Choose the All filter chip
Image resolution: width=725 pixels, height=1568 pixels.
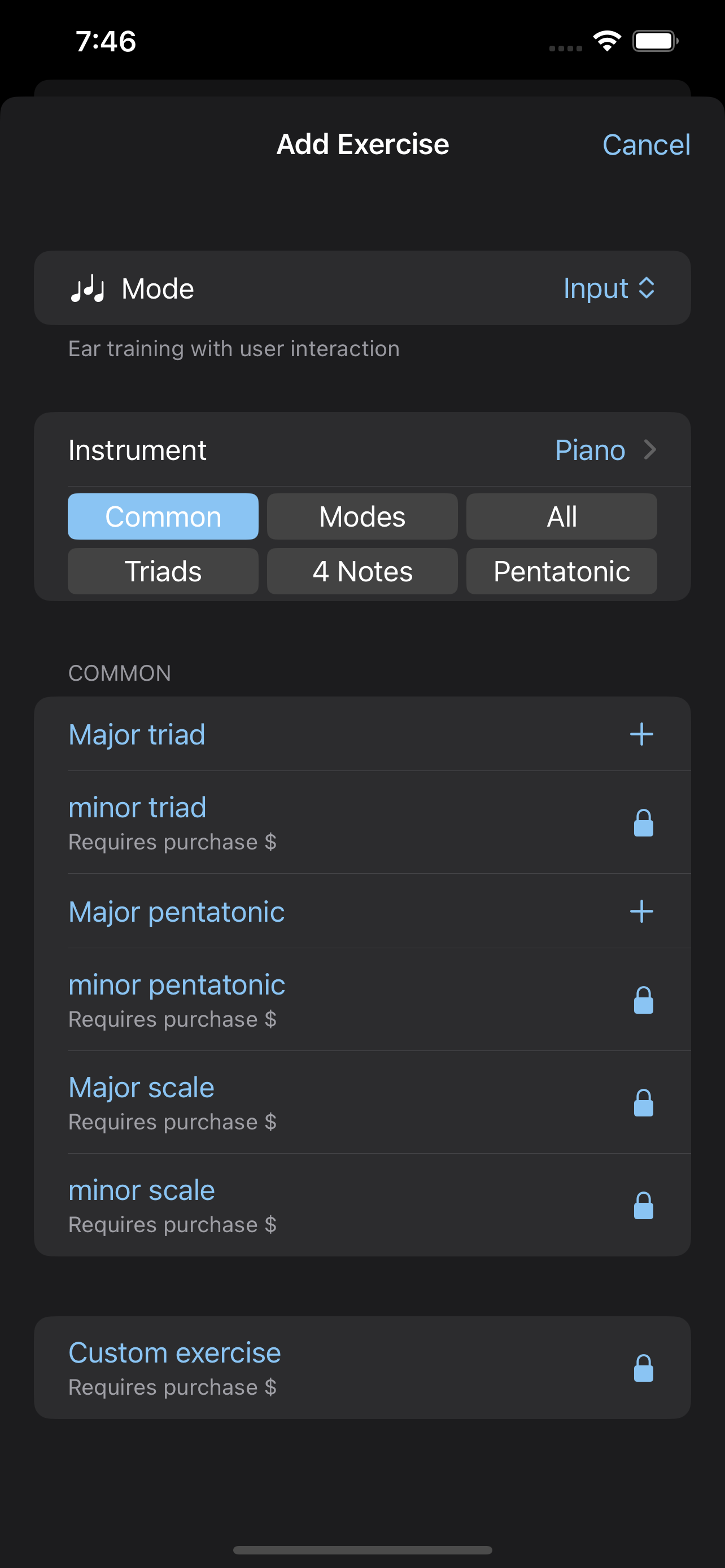[x=561, y=516]
